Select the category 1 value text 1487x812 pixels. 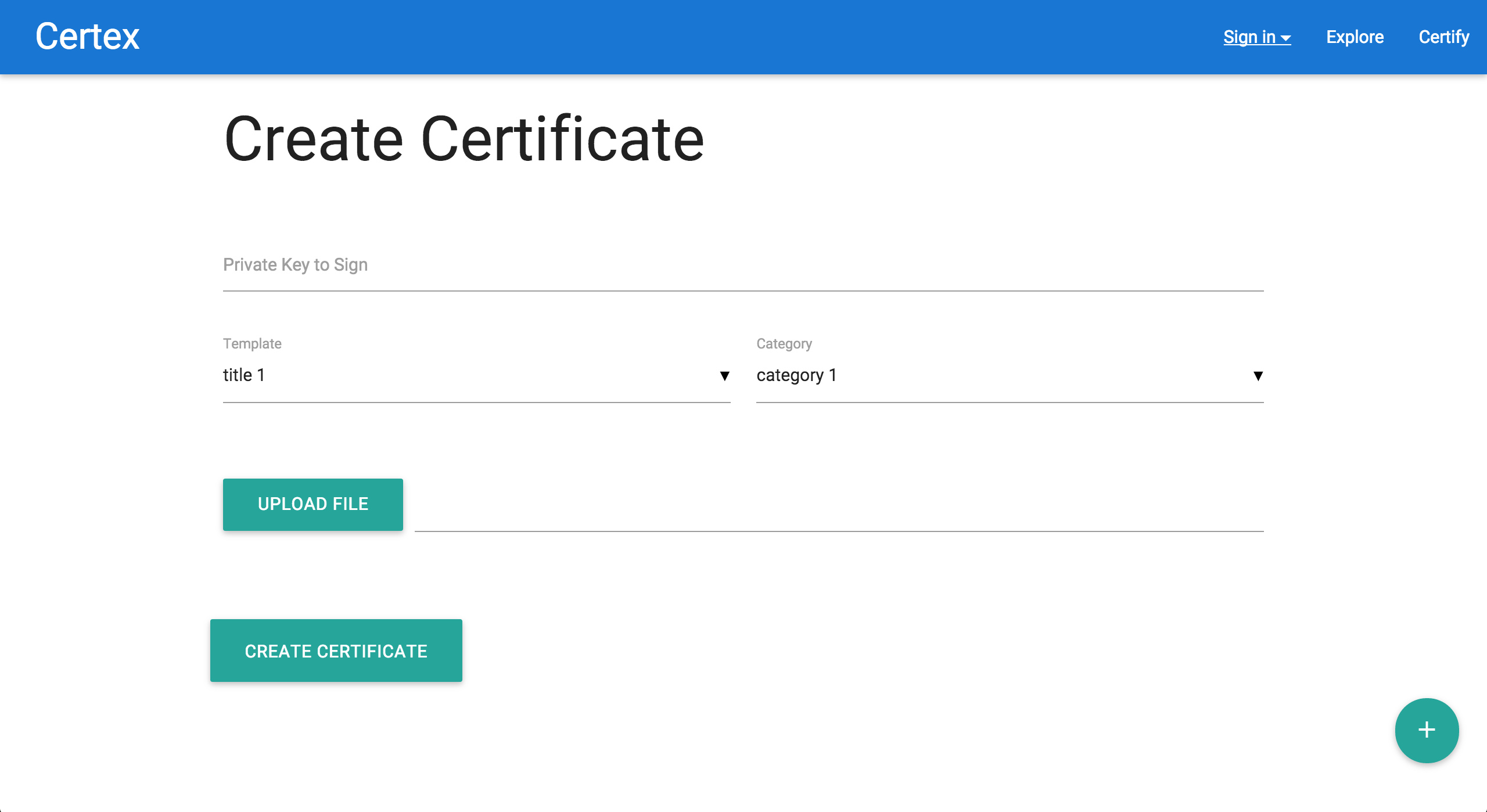(x=796, y=375)
